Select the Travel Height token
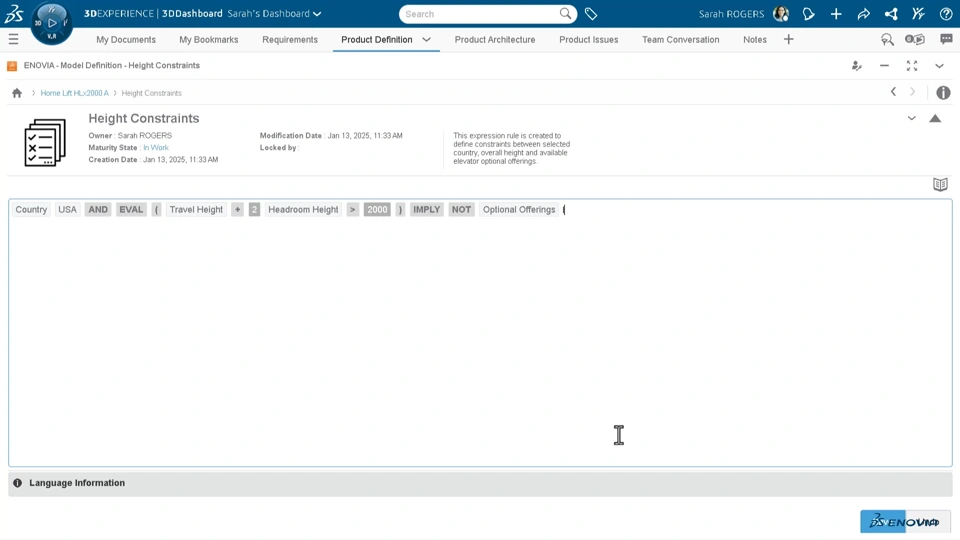This screenshot has height=540, width=960. (x=196, y=209)
